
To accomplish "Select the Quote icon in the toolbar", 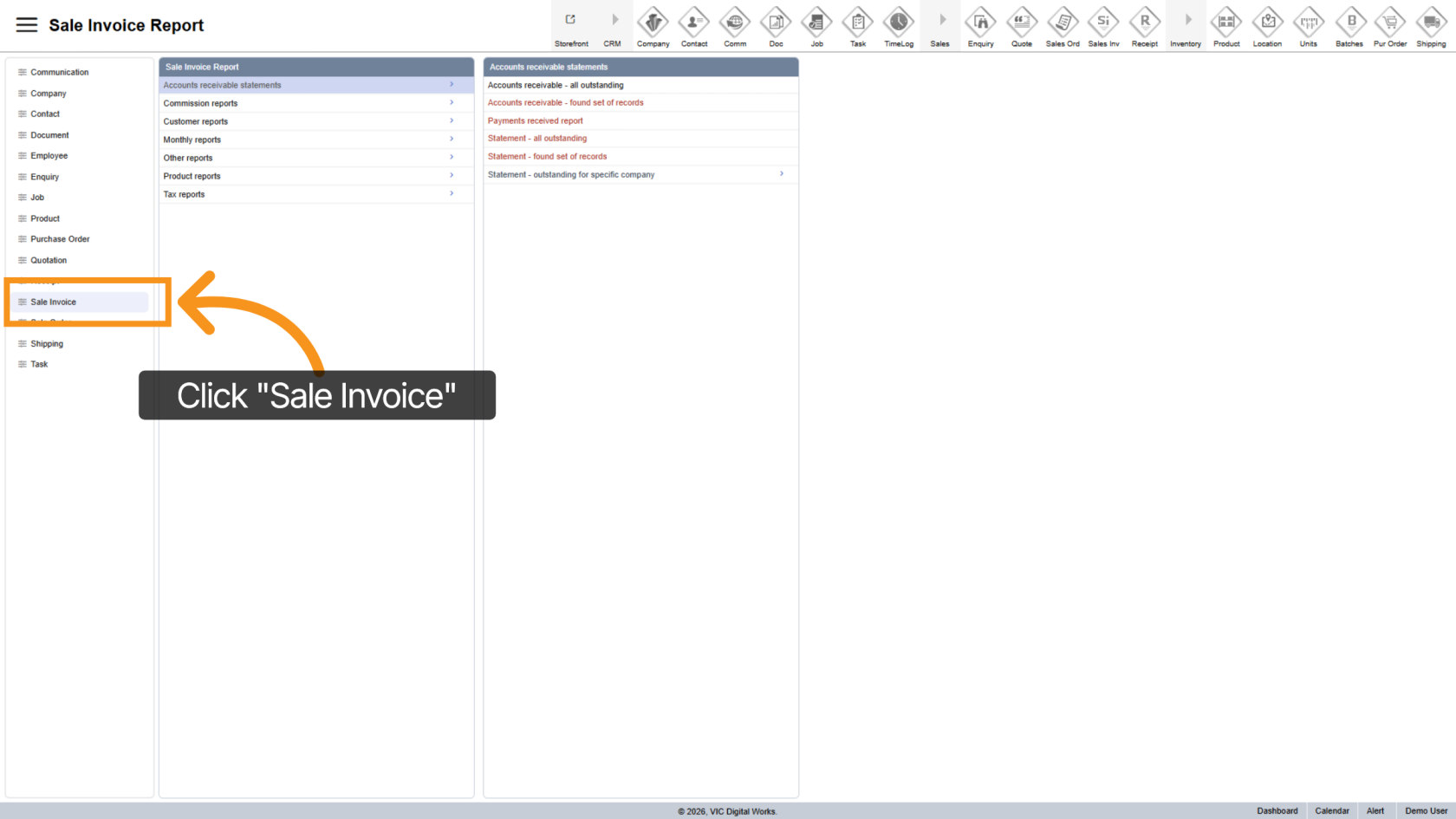I will 1022,25.
